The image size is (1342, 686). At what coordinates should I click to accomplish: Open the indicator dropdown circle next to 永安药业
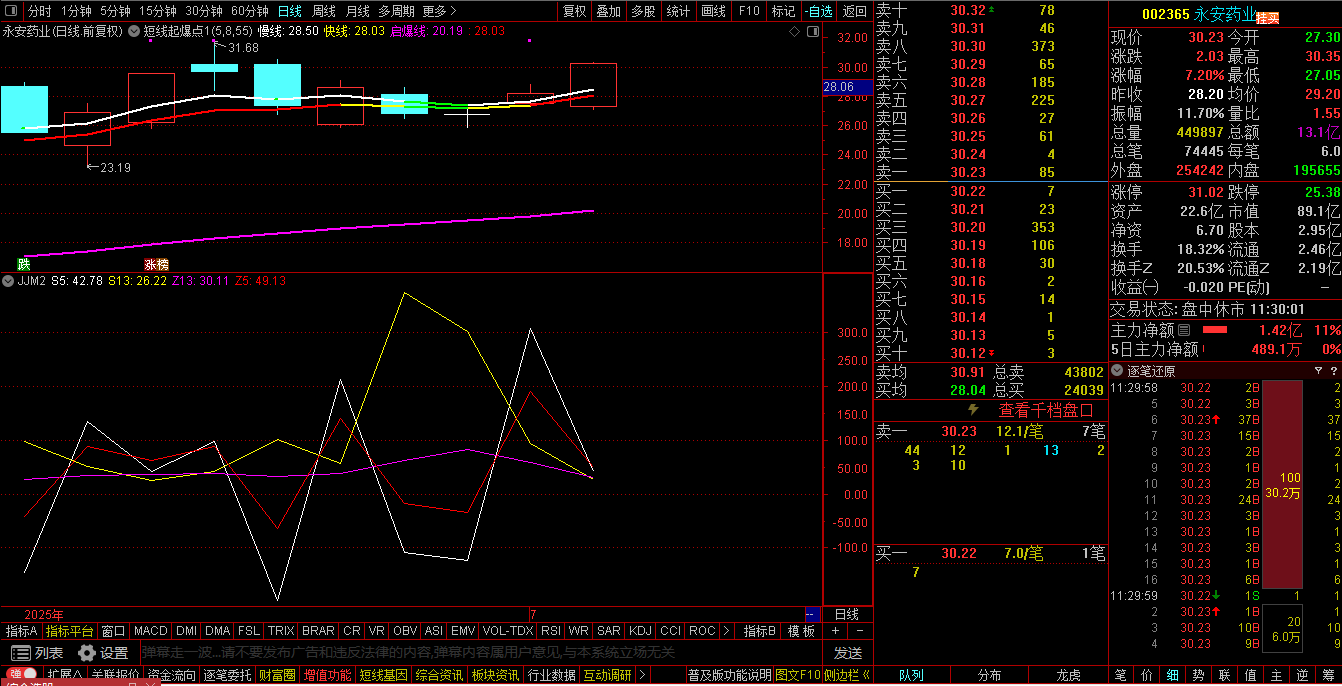[x=132, y=32]
